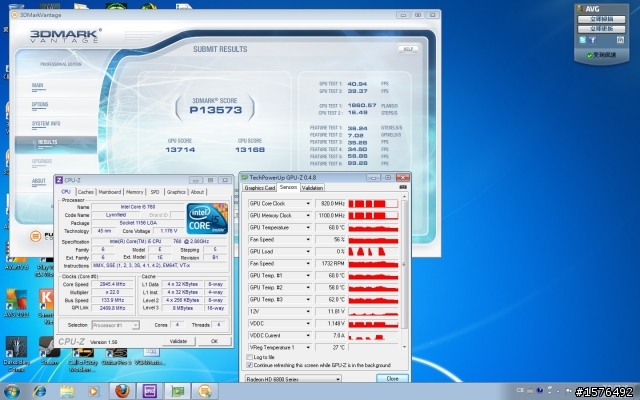Click GPU Core Clock history graph
Viewport: 640px width, 400px height.
(373, 204)
